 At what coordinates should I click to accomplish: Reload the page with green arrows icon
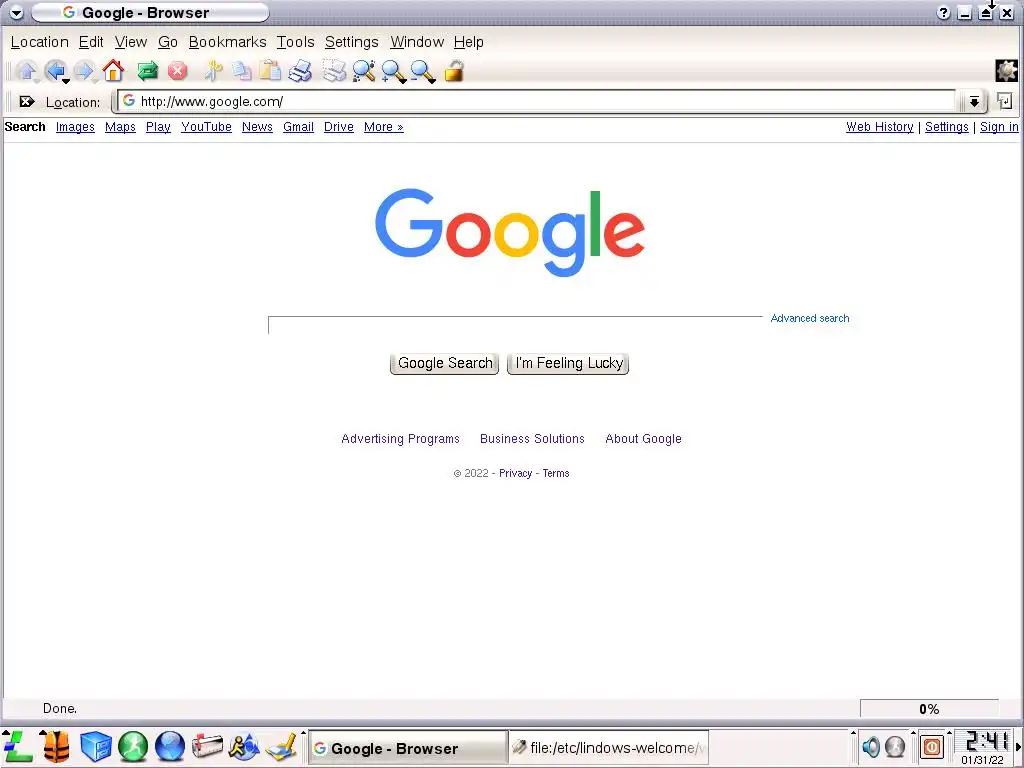tap(148, 71)
